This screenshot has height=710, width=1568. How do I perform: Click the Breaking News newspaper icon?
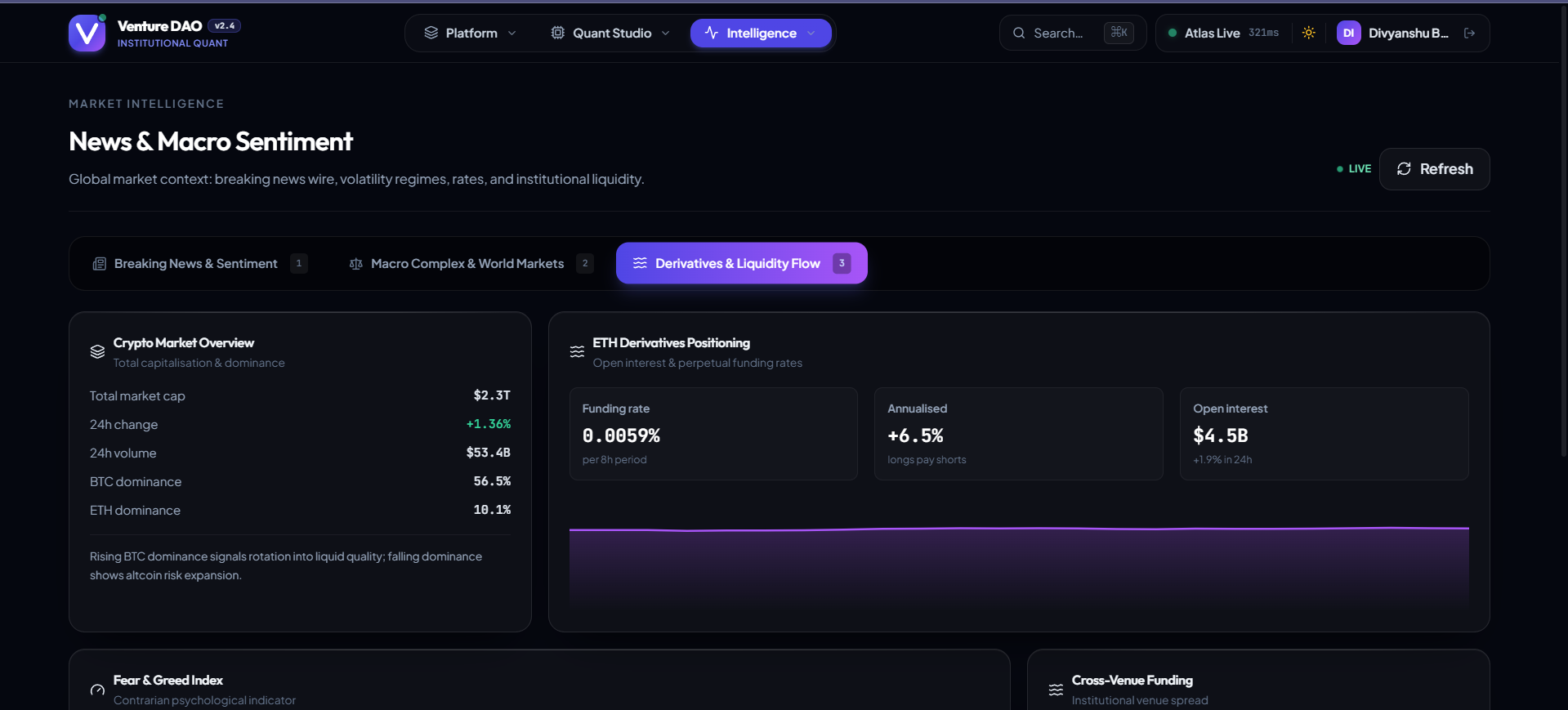coord(100,264)
